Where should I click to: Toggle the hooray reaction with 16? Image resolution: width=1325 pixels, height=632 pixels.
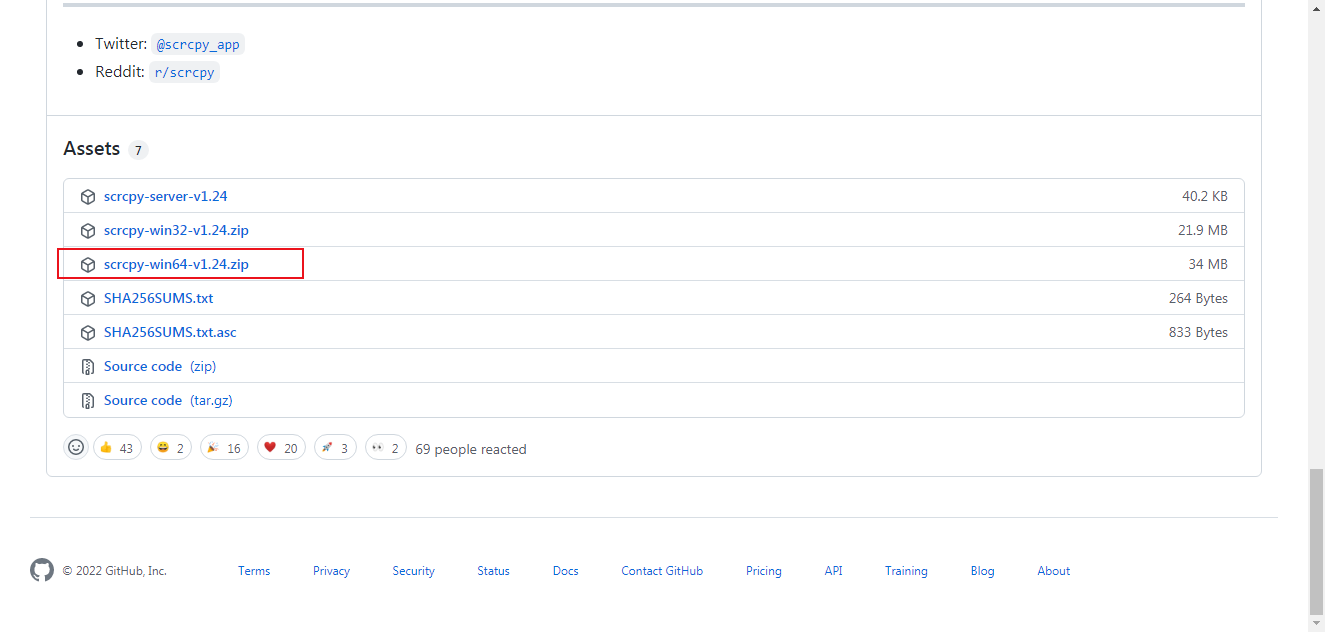224,448
